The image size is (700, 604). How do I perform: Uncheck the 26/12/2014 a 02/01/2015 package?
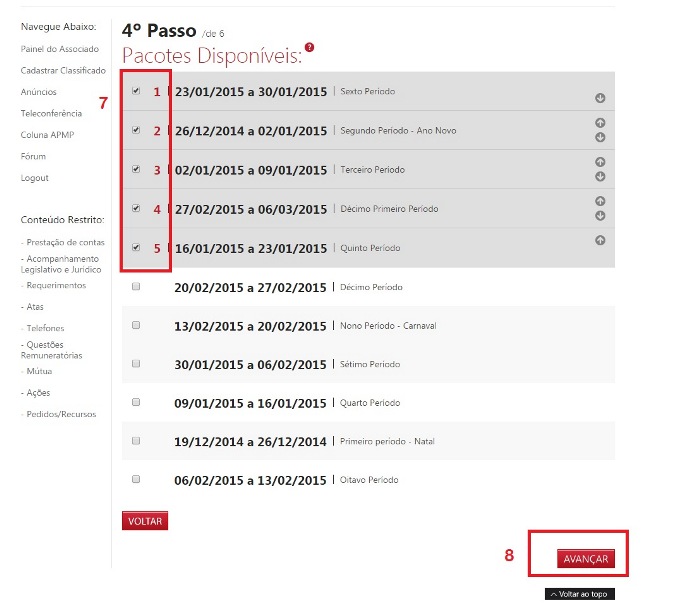[136, 130]
